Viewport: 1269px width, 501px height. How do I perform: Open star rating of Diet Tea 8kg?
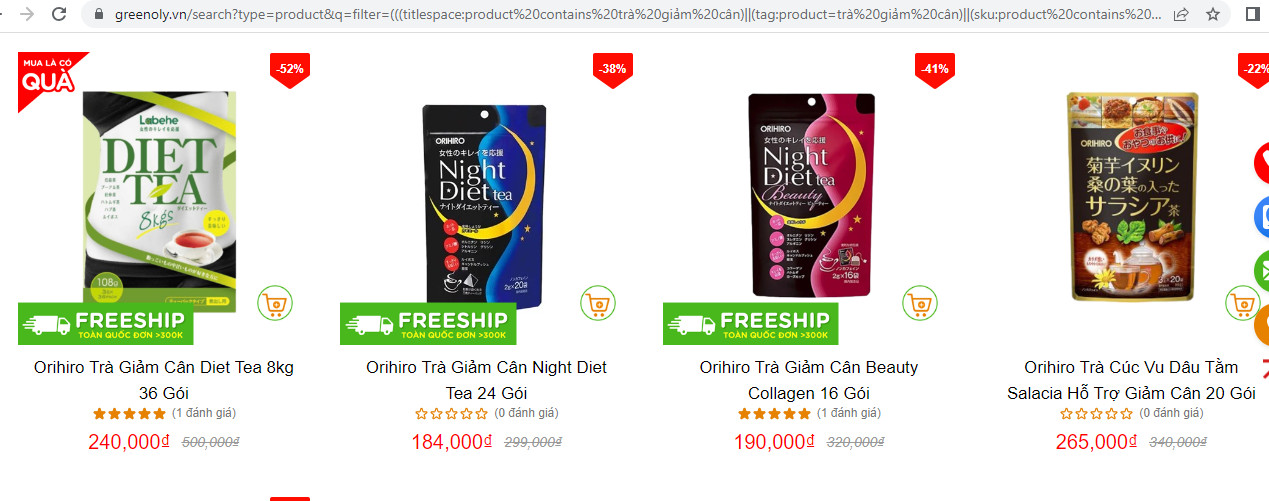click(130, 413)
